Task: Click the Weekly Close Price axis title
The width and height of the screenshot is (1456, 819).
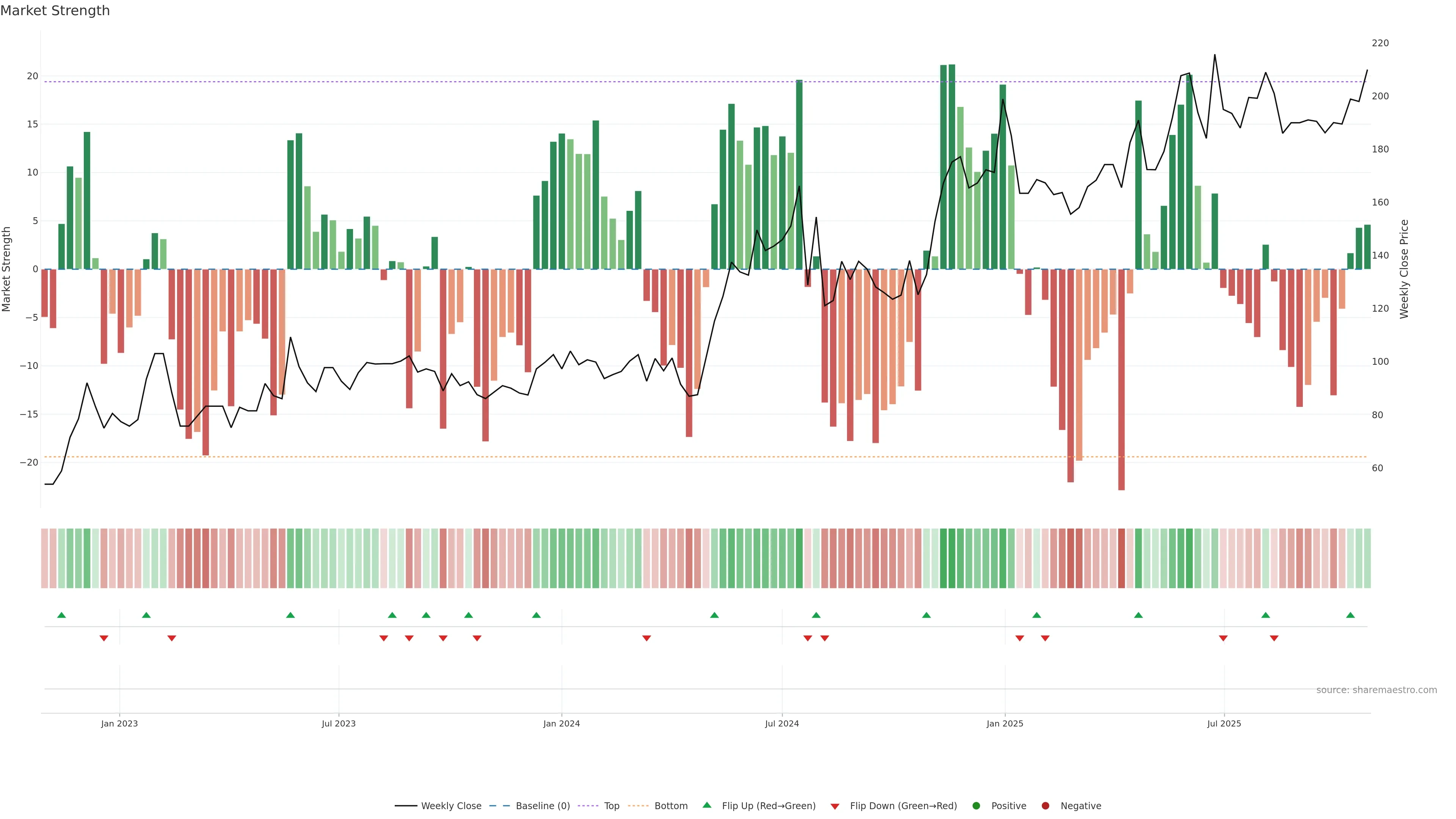Action: pyautogui.click(x=1404, y=269)
